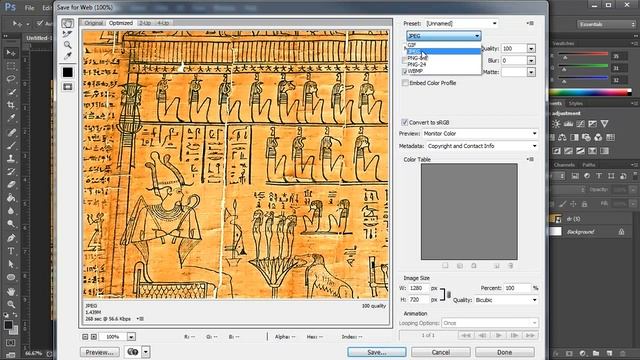
Task: Open the Optimize panel flyout menu icon
Action: (530, 23)
